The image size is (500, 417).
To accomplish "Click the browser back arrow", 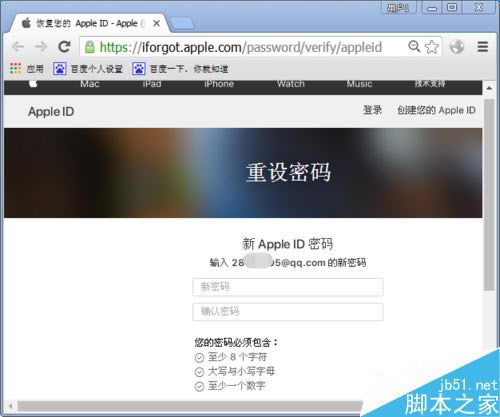I will (18, 47).
